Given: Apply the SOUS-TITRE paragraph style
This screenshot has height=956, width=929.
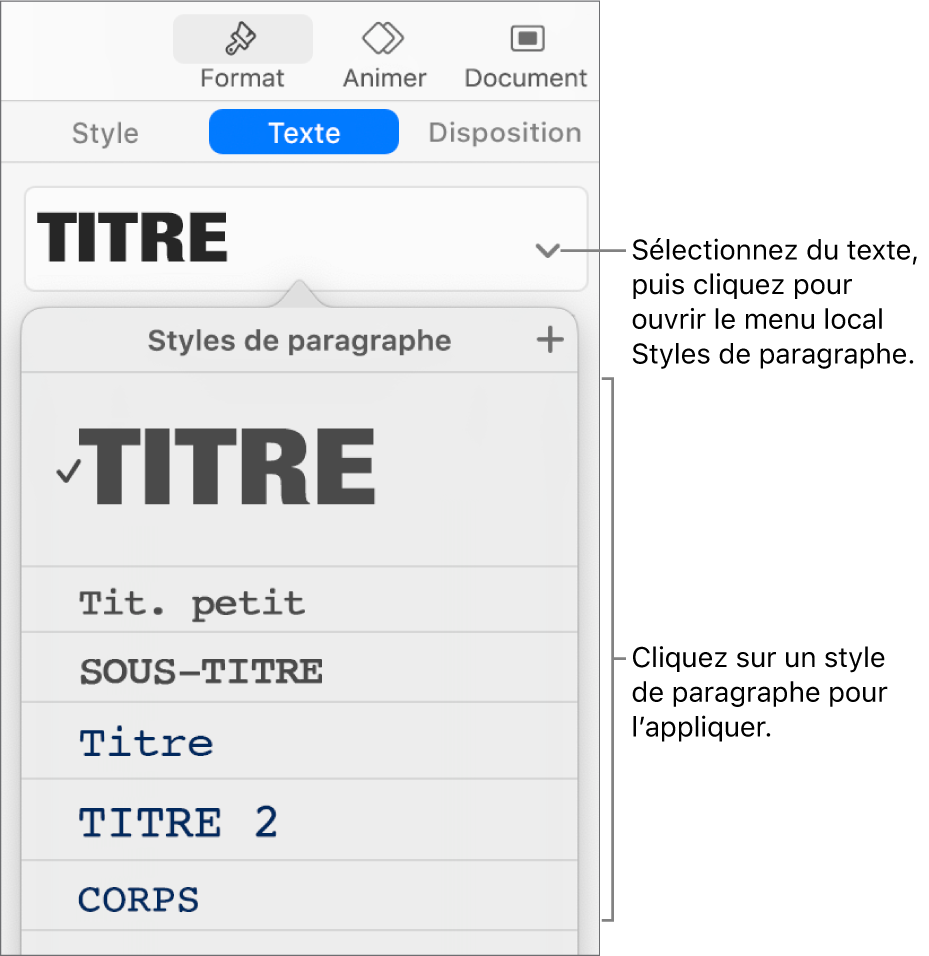Looking at the screenshot, I should (x=201, y=671).
